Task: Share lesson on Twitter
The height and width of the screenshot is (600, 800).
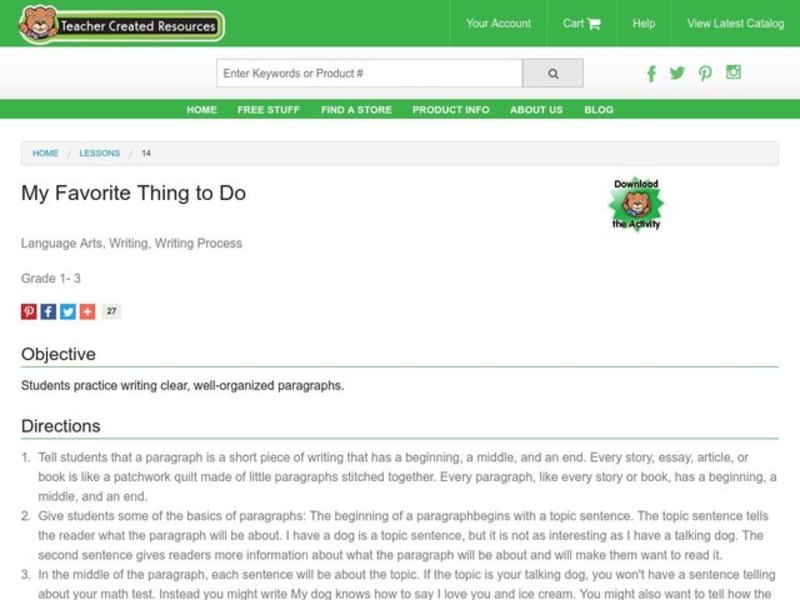Action: [x=69, y=311]
